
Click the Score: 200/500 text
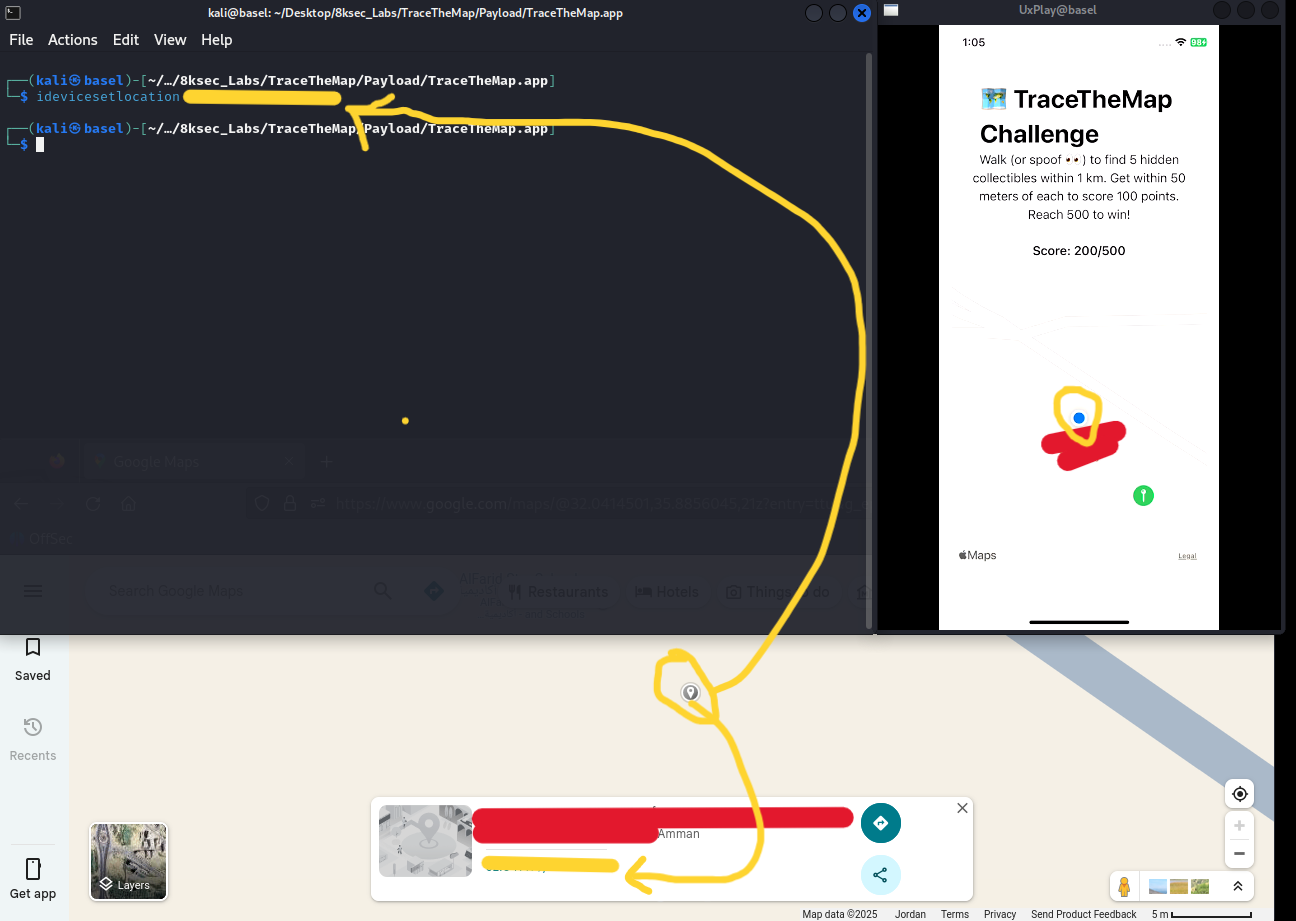point(1079,251)
